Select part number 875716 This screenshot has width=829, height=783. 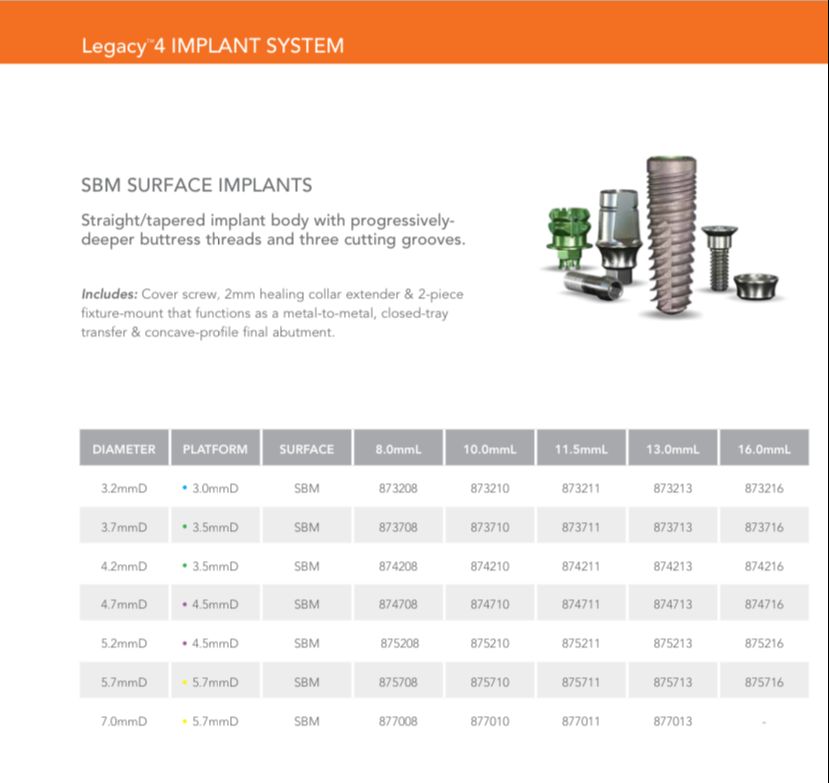[x=764, y=682]
